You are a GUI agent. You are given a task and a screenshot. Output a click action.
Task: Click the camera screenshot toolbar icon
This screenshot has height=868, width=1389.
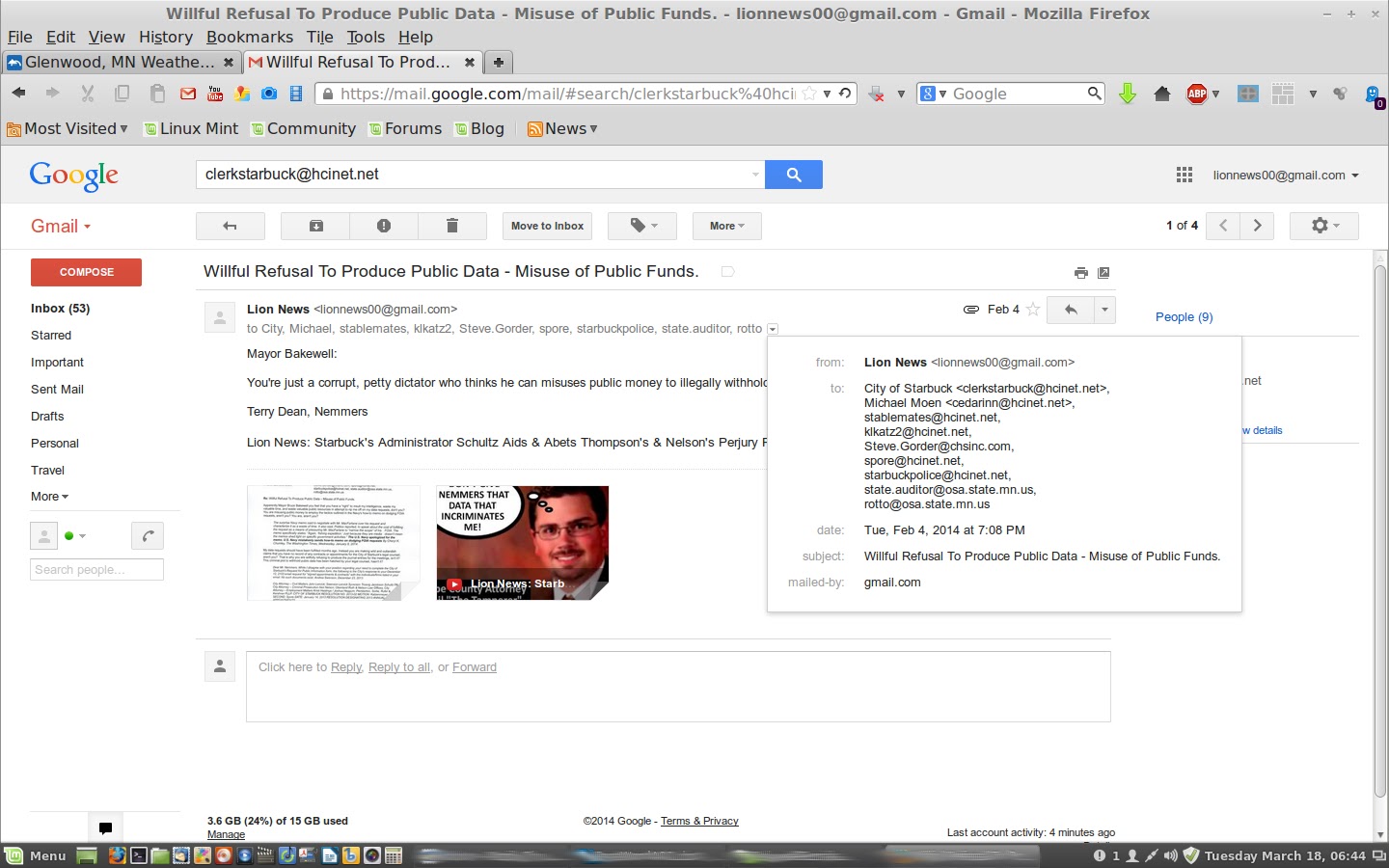(269, 94)
